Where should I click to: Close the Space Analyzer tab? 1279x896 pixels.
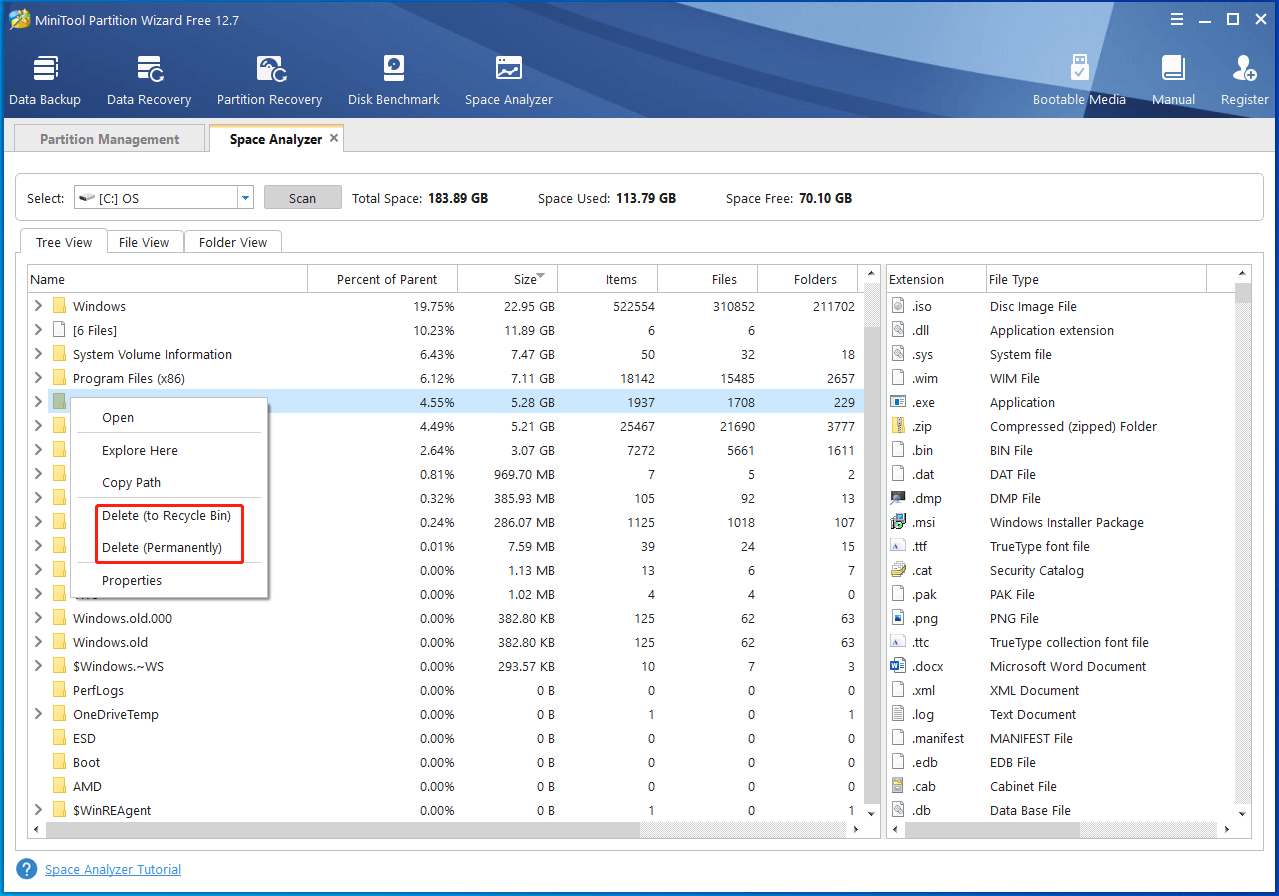(x=334, y=138)
